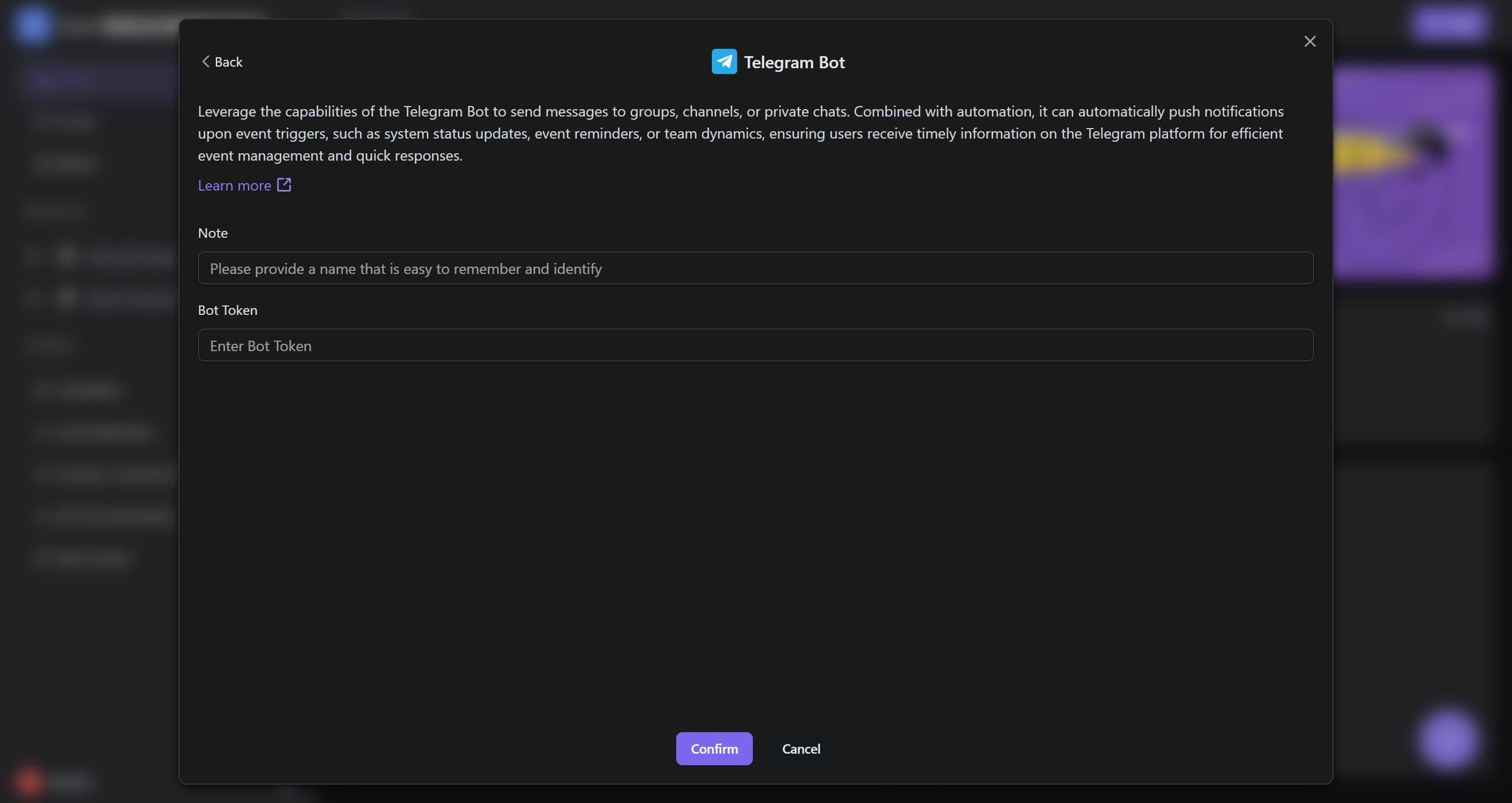Click the back chevron arrow icon
The image size is (1512, 803).
205,61
